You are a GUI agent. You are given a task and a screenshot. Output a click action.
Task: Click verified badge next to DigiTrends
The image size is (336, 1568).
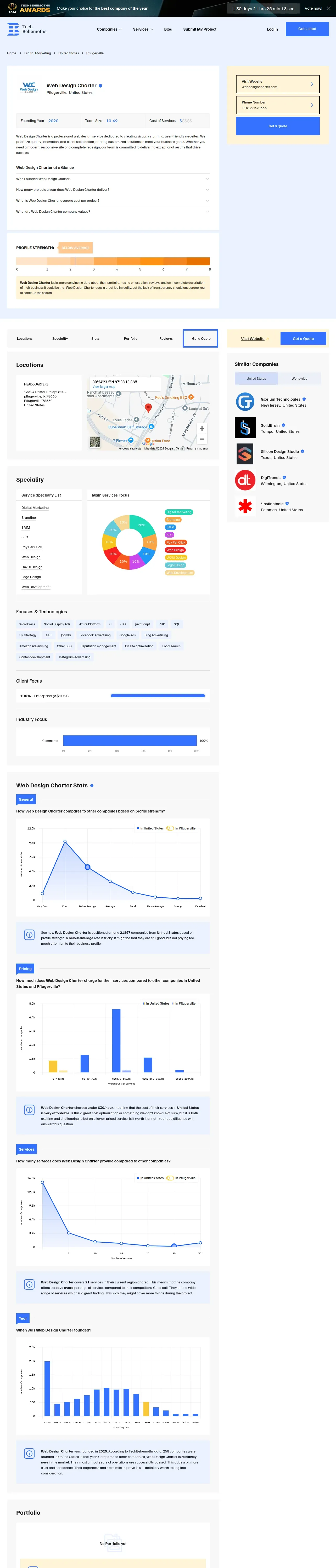coord(284,478)
